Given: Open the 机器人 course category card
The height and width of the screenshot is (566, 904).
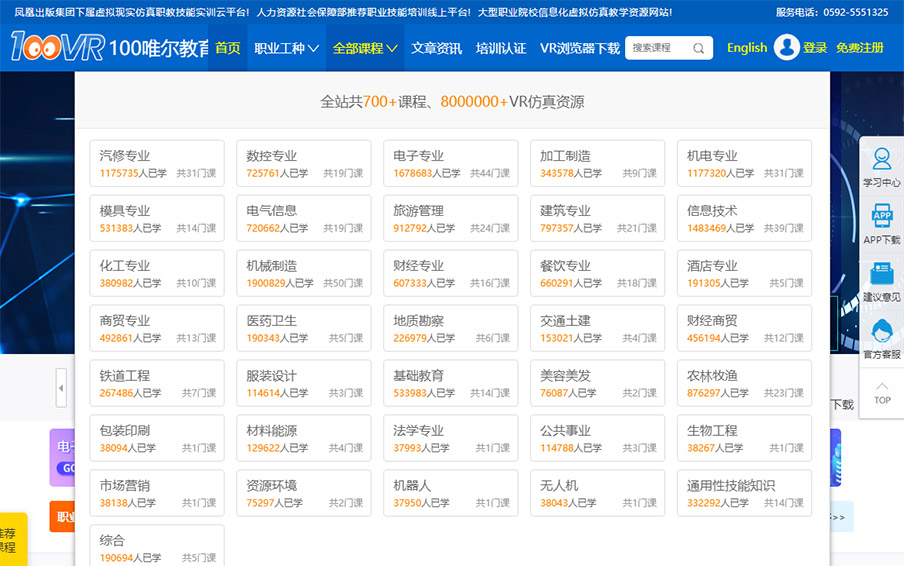Looking at the screenshot, I should pyautogui.click(x=450, y=493).
